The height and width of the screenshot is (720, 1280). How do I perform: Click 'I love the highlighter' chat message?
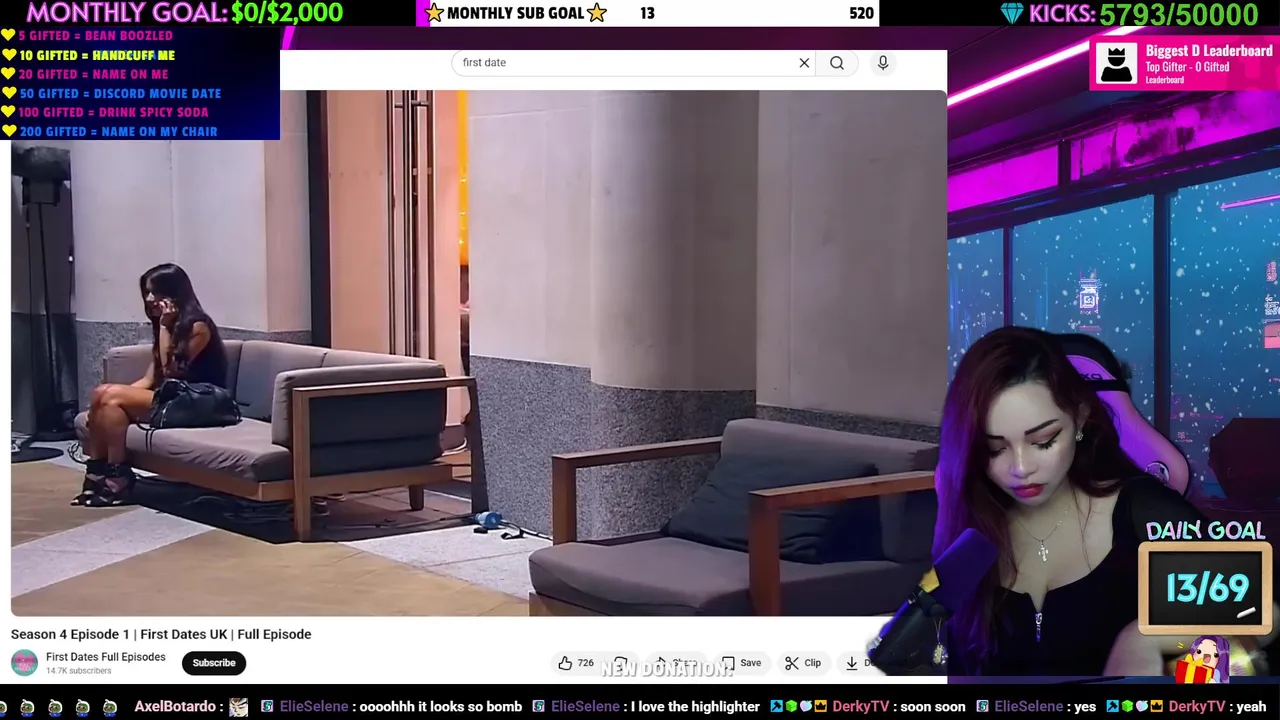click(x=693, y=707)
